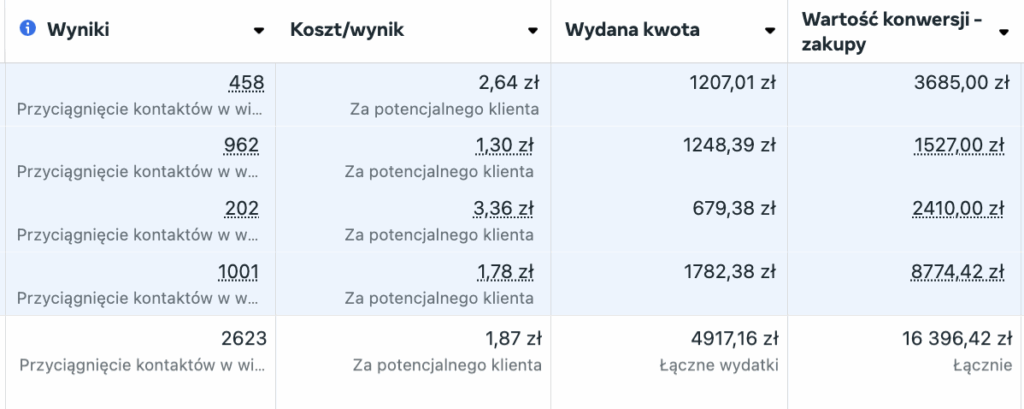
Task: Open the 1,78 zł cost per result
Action: pos(505,271)
